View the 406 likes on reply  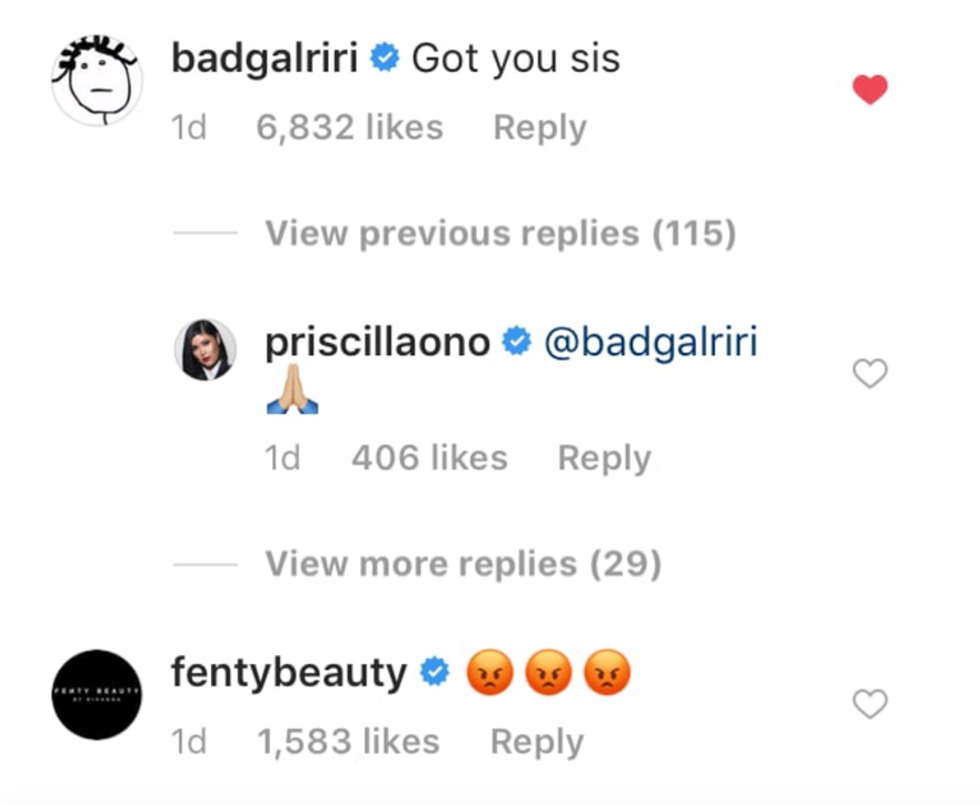pos(429,458)
